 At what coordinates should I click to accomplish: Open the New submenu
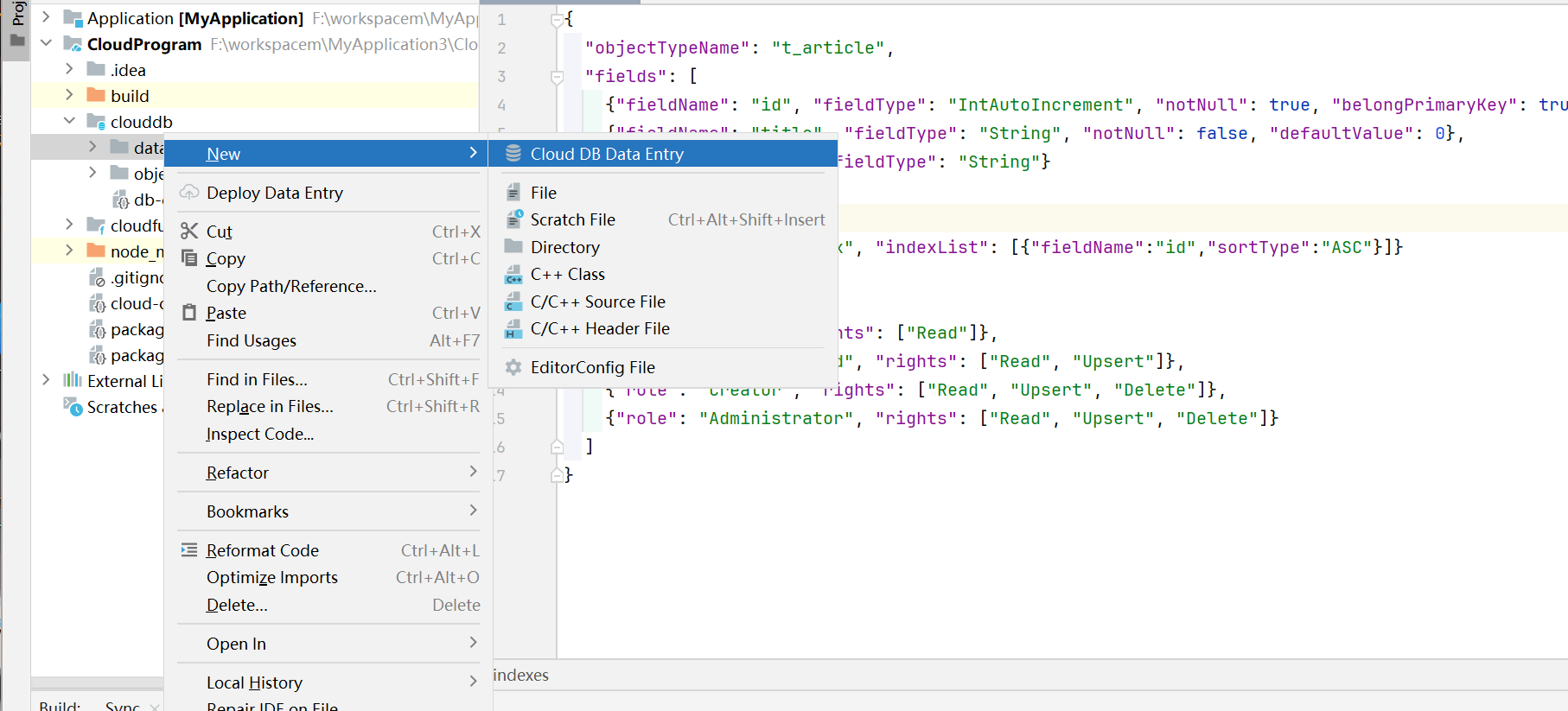pos(326,154)
